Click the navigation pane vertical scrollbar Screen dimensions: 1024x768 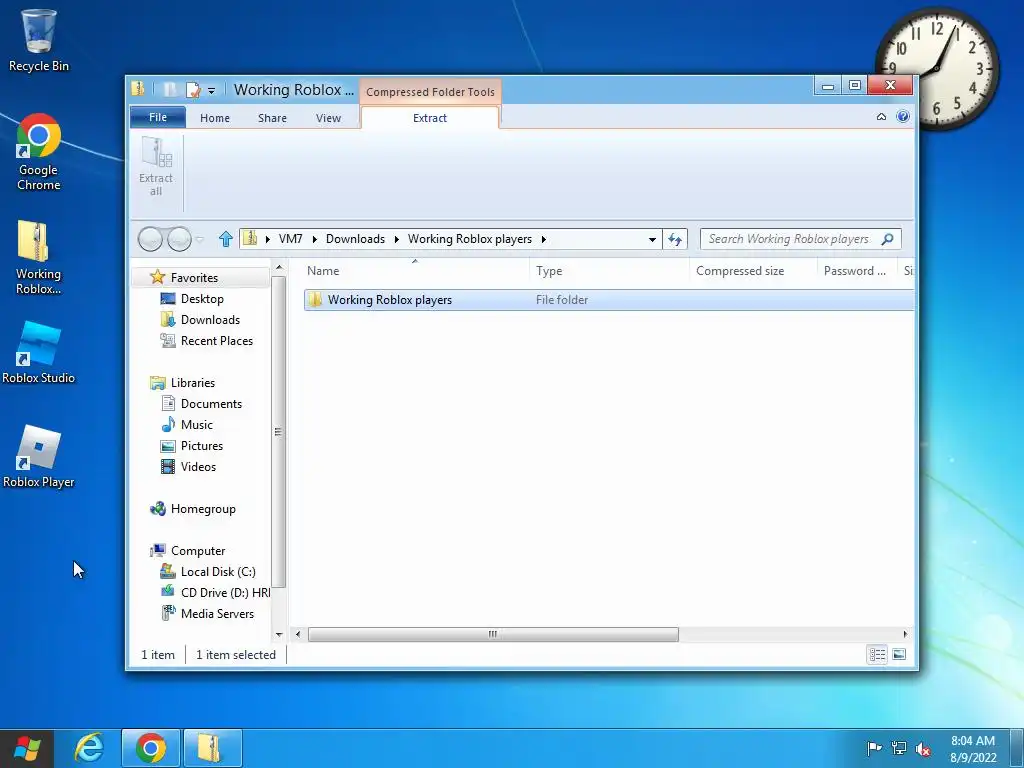pos(279,431)
